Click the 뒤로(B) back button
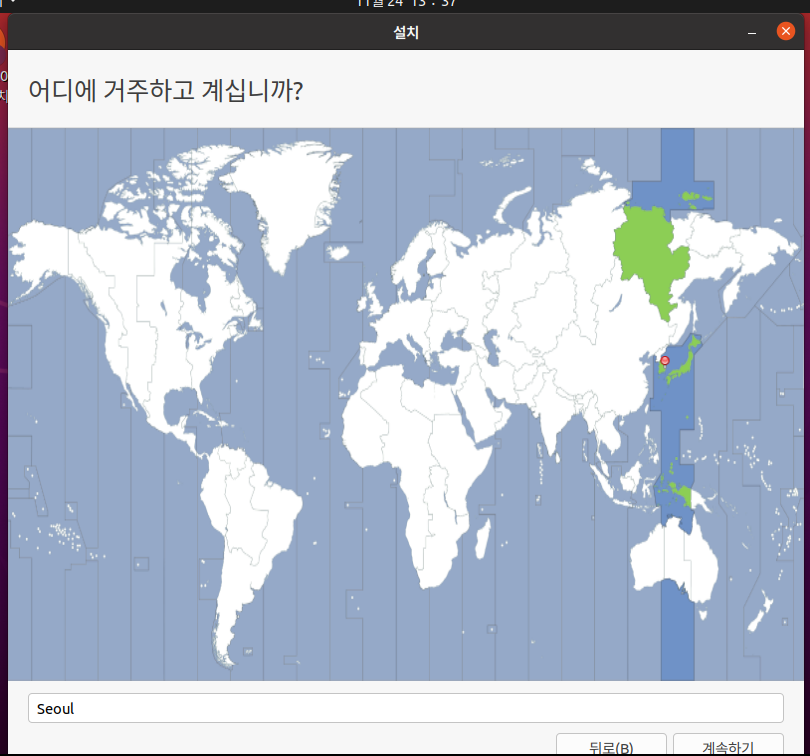The width and height of the screenshot is (810, 756). pos(611,745)
